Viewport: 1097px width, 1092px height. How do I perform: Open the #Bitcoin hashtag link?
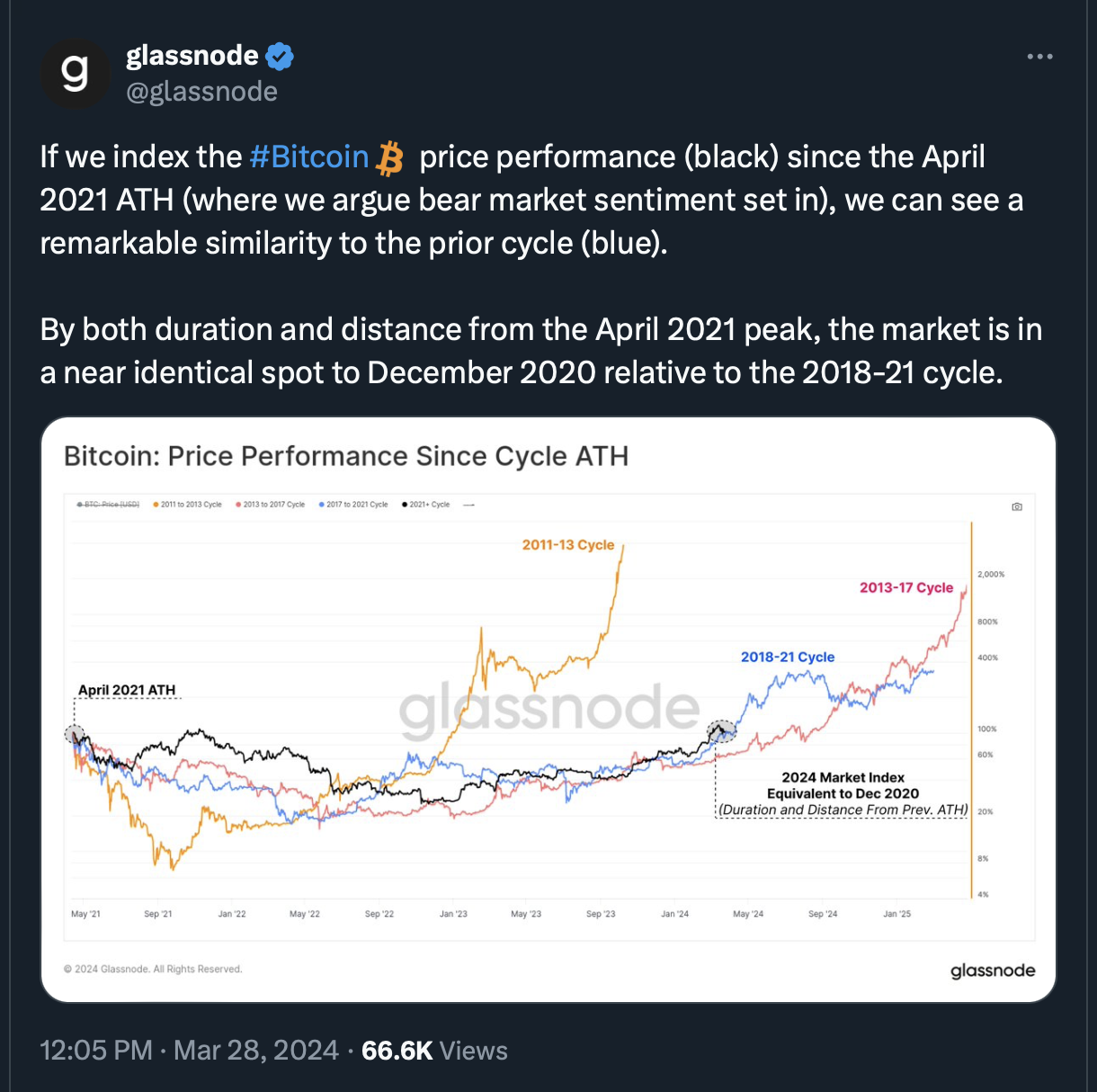click(309, 157)
